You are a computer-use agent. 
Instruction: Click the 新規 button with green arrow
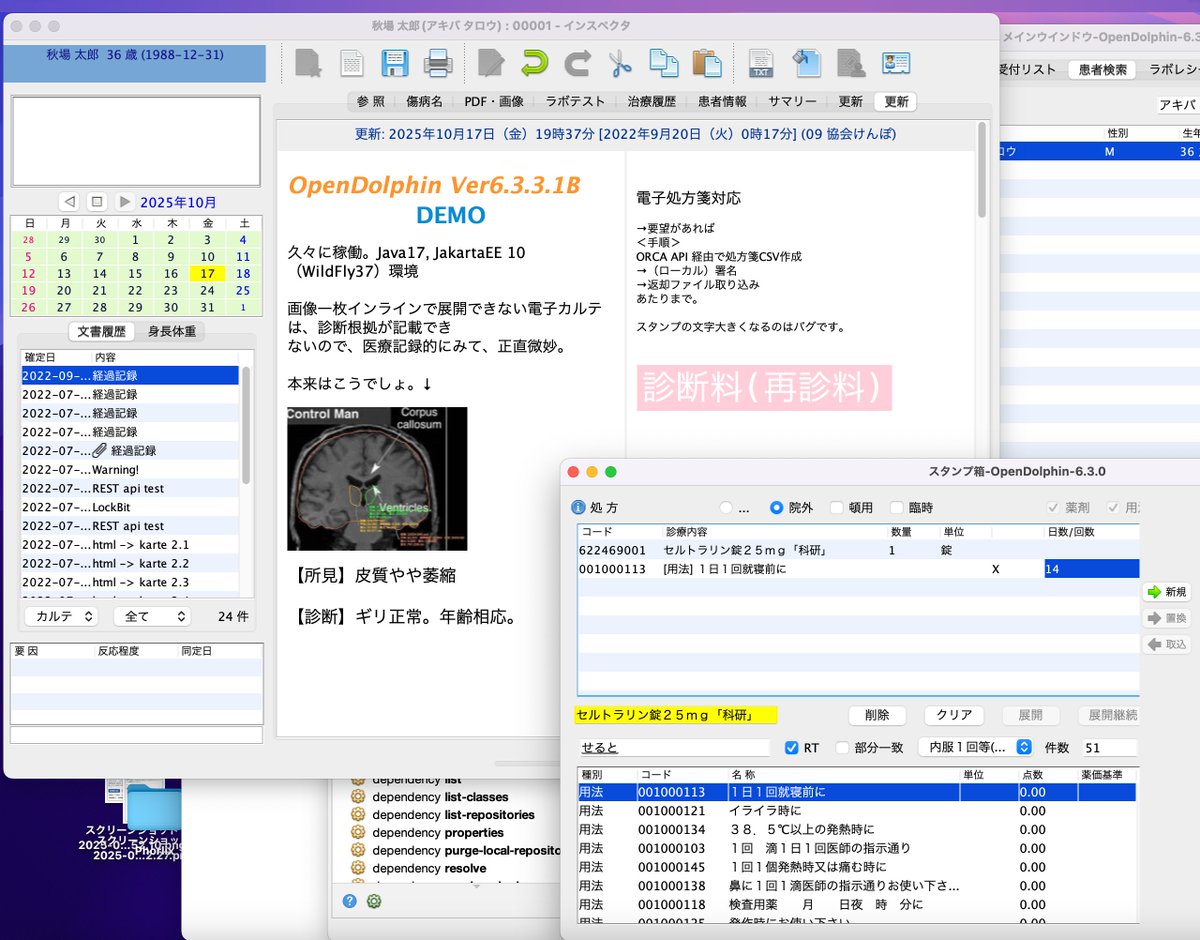point(1167,592)
